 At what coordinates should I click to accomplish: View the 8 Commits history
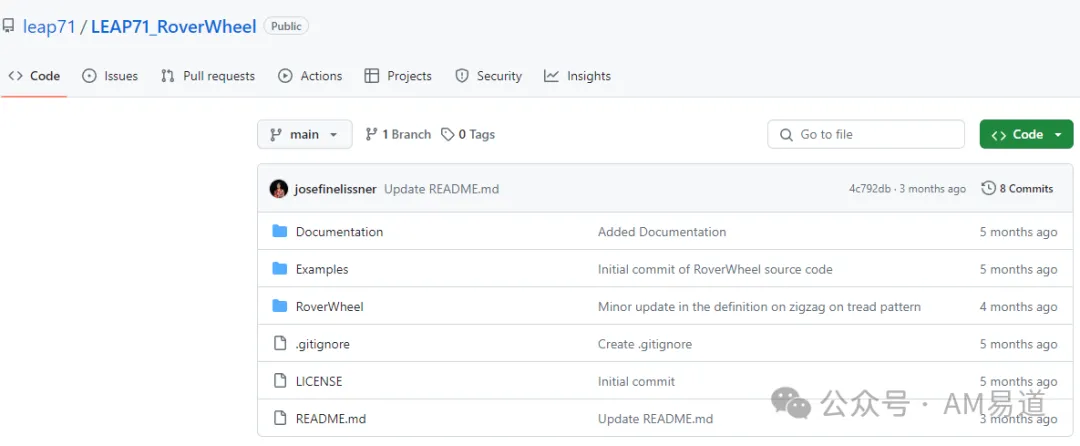1017,189
